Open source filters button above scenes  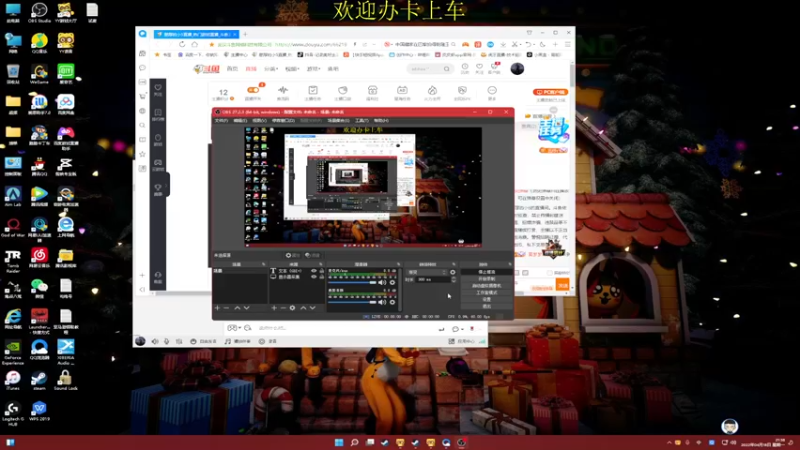click(x=312, y=255)
